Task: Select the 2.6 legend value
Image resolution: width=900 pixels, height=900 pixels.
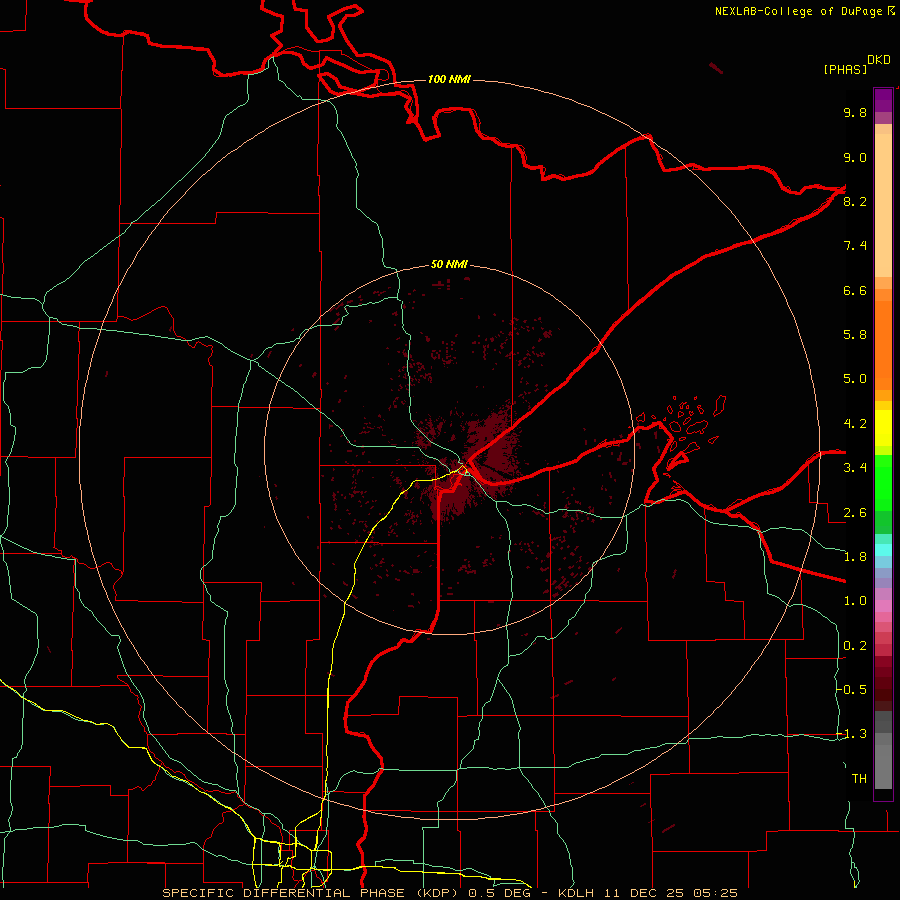Action: (855, 513)
